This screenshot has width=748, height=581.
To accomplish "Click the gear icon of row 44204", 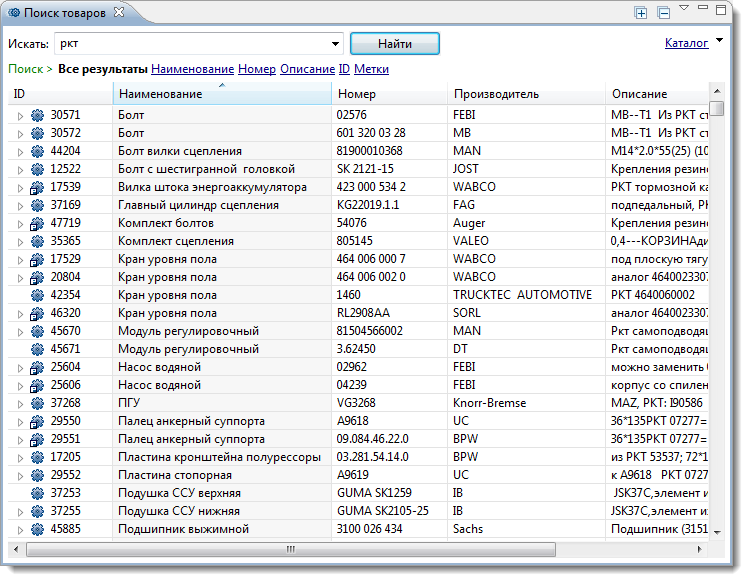I will [37, 151].
